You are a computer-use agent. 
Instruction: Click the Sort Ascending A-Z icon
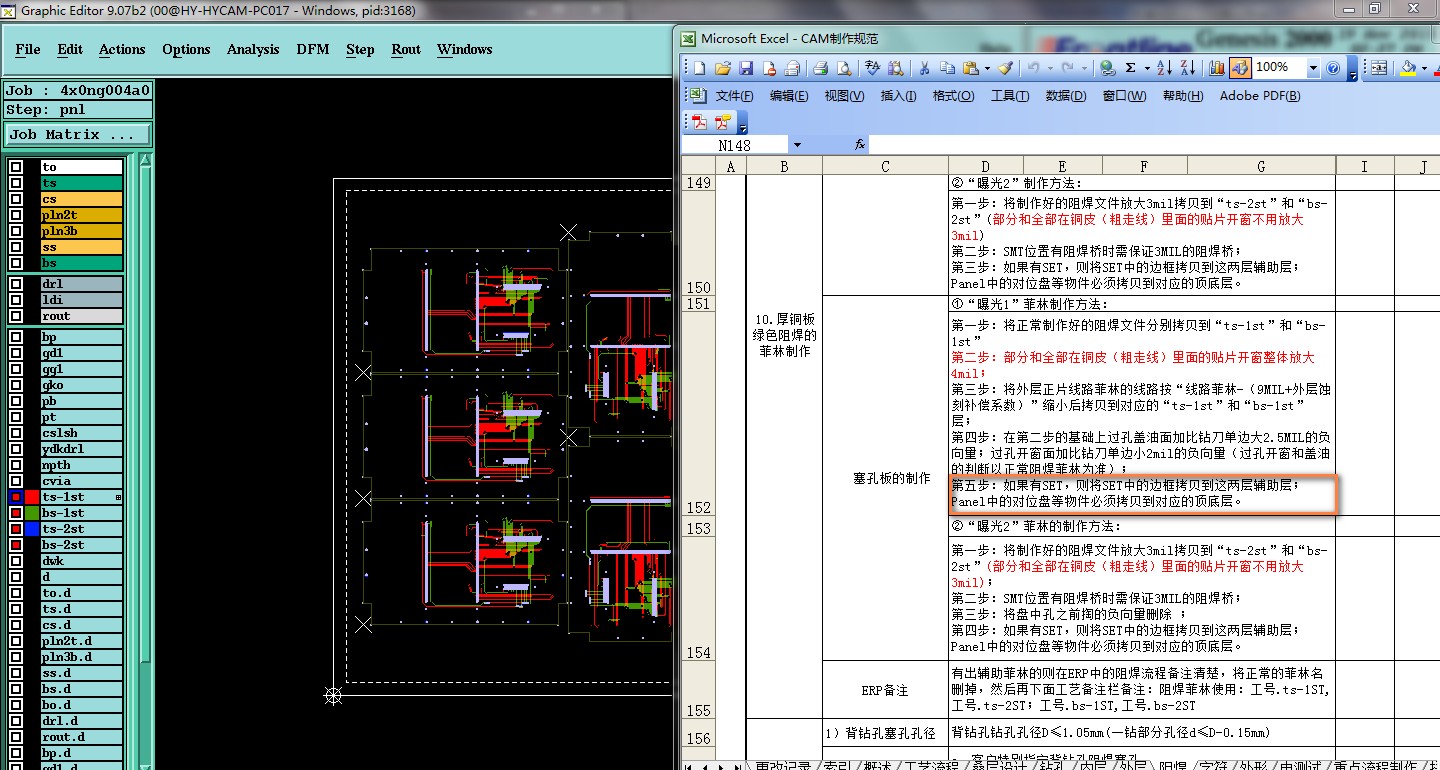(1164, 68)
